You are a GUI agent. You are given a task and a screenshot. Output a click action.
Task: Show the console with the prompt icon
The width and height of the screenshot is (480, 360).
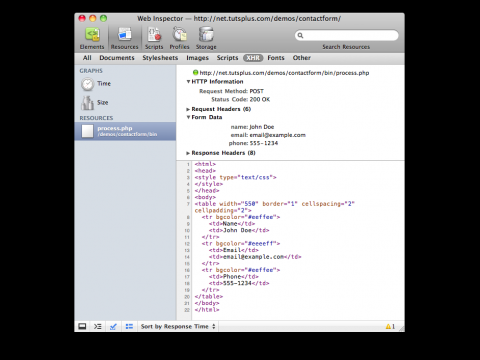(97, 326)
